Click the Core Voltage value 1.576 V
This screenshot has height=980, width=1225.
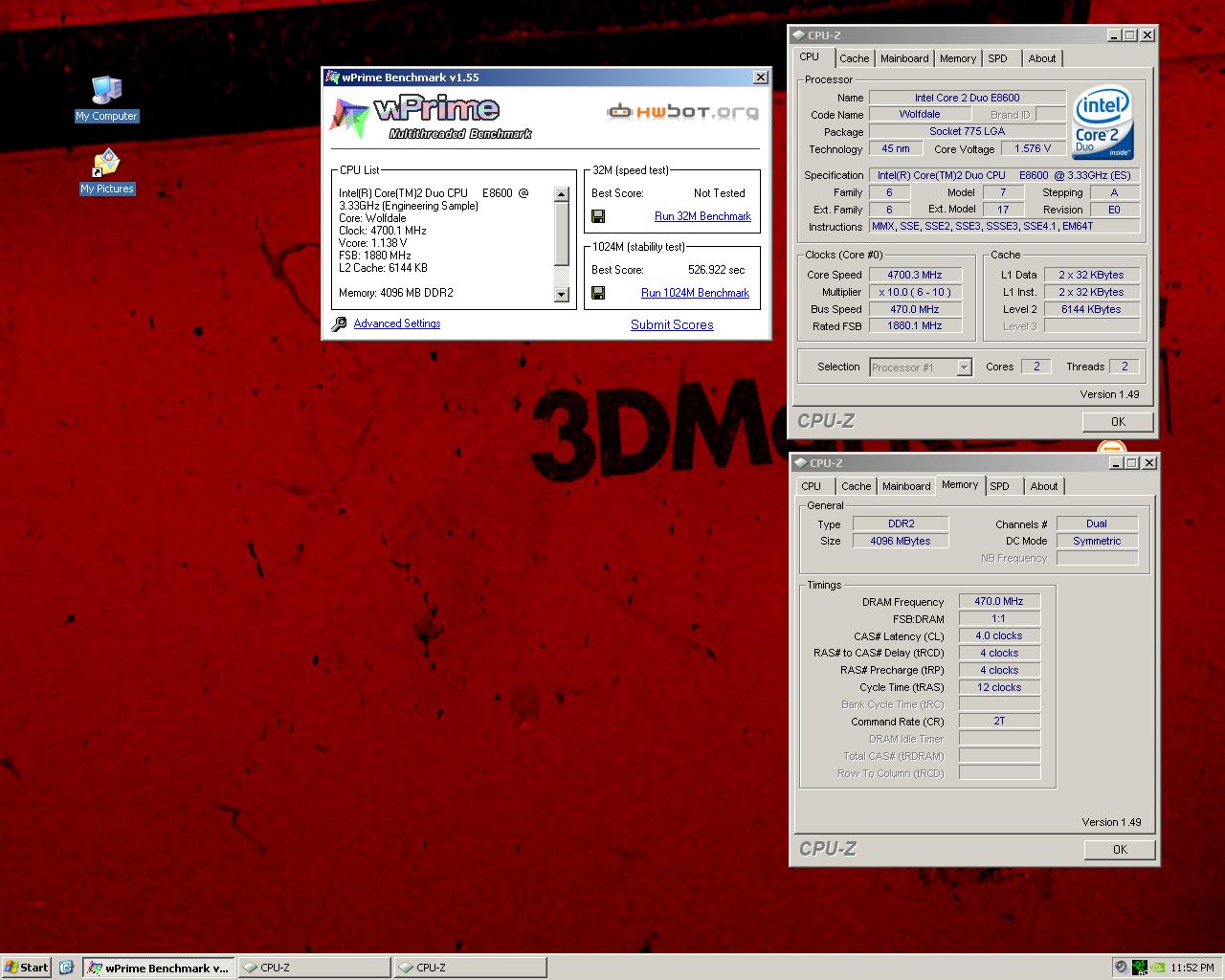[x=1033, y=148]
